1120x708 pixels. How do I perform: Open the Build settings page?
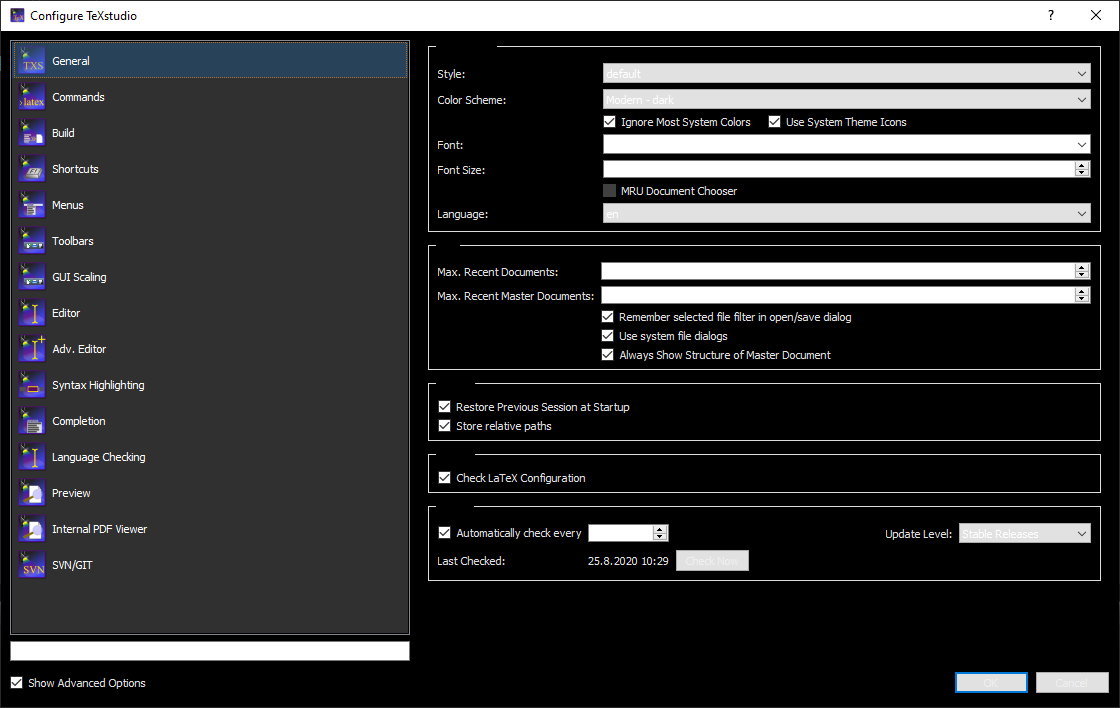[210, 133]
